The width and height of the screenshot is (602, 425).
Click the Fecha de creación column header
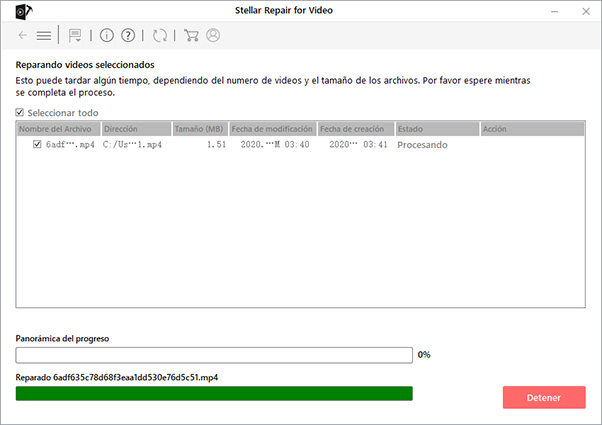[x=356, y=129]
